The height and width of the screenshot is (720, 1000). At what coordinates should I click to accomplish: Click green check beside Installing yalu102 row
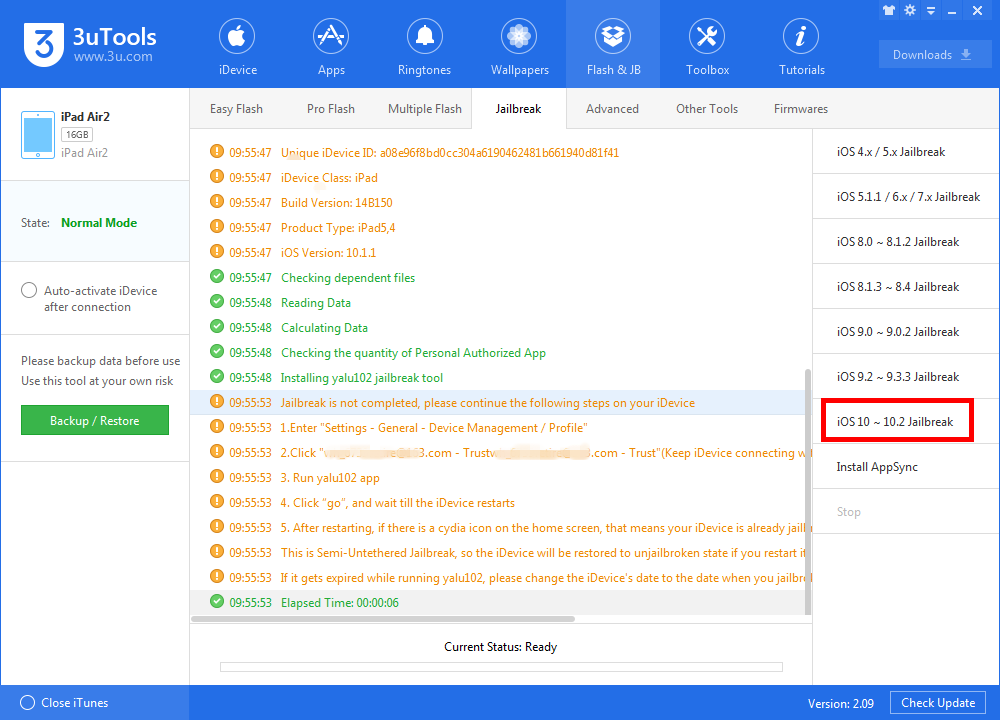click(x=217, y=377)
